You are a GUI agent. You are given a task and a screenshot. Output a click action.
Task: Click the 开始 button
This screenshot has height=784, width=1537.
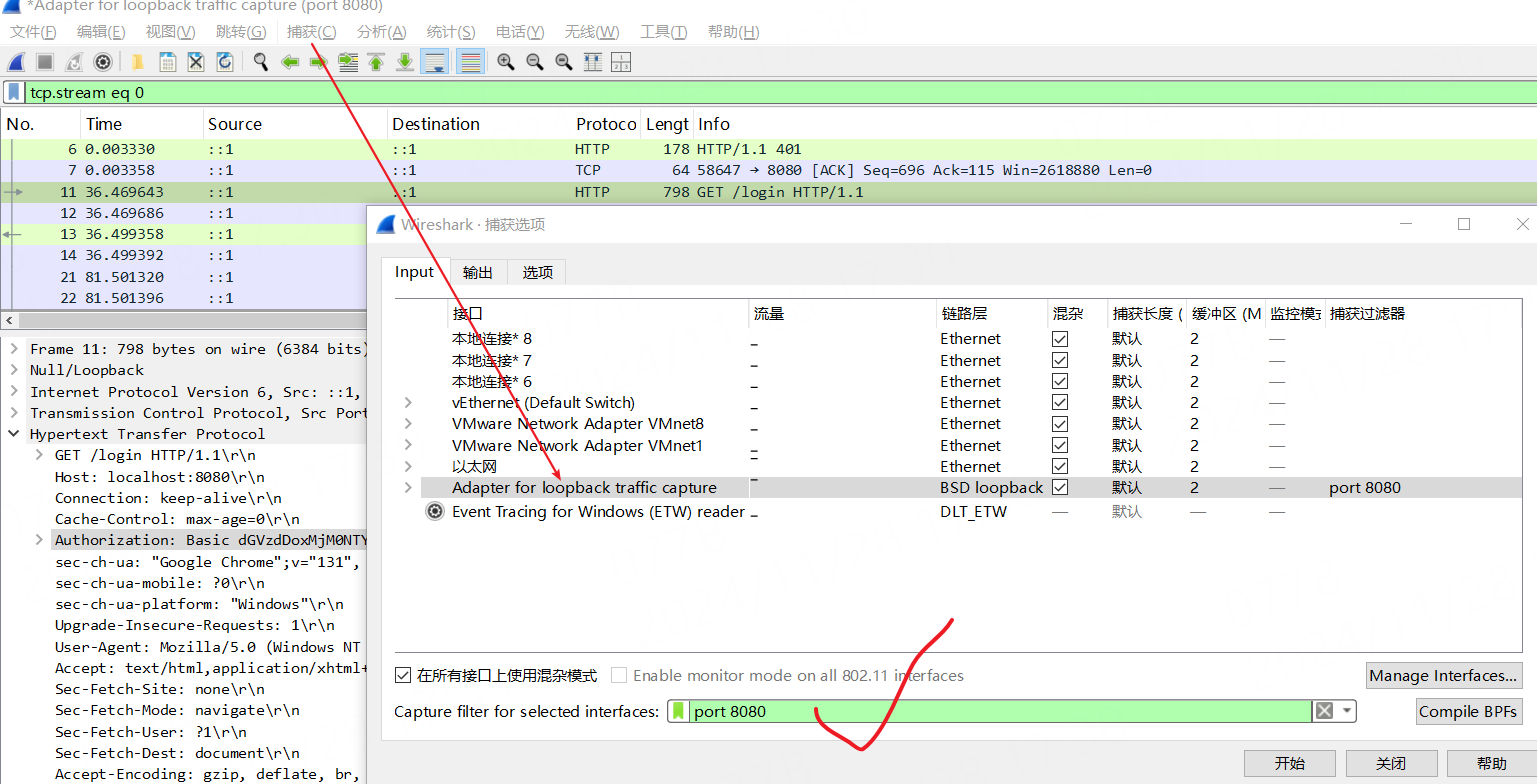click(1290, 763)
